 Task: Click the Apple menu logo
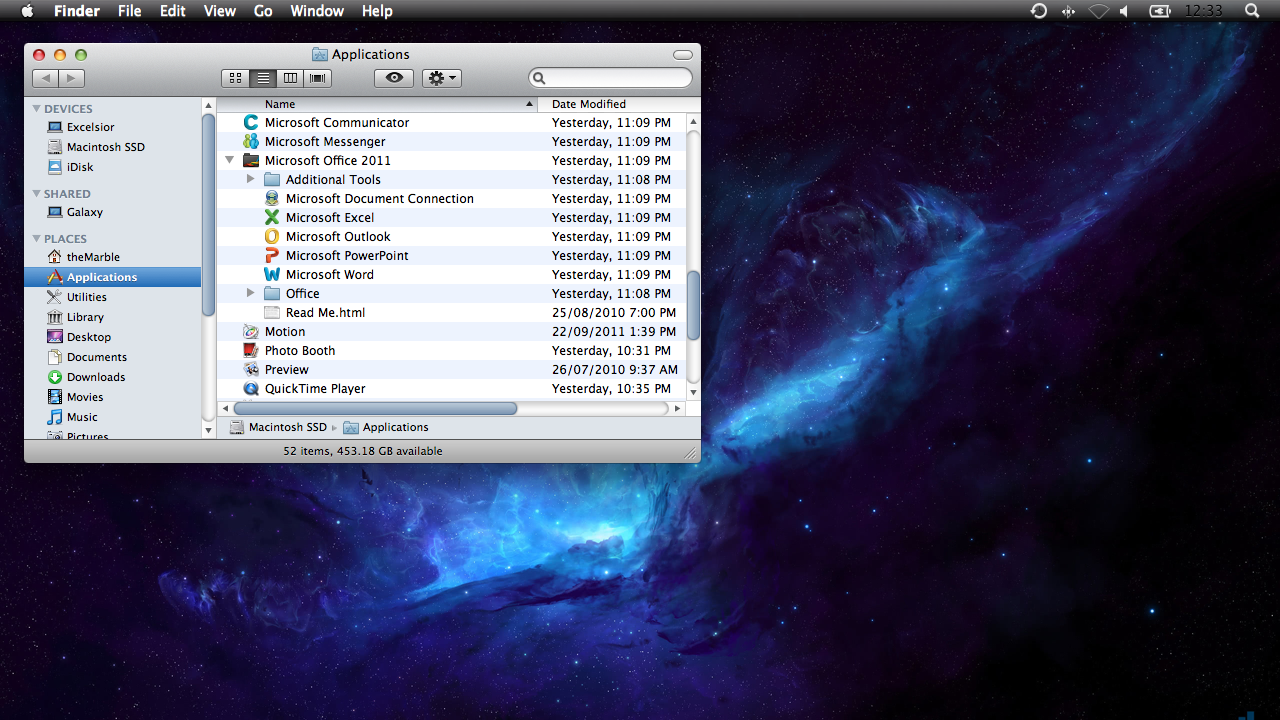click(27, 11)
